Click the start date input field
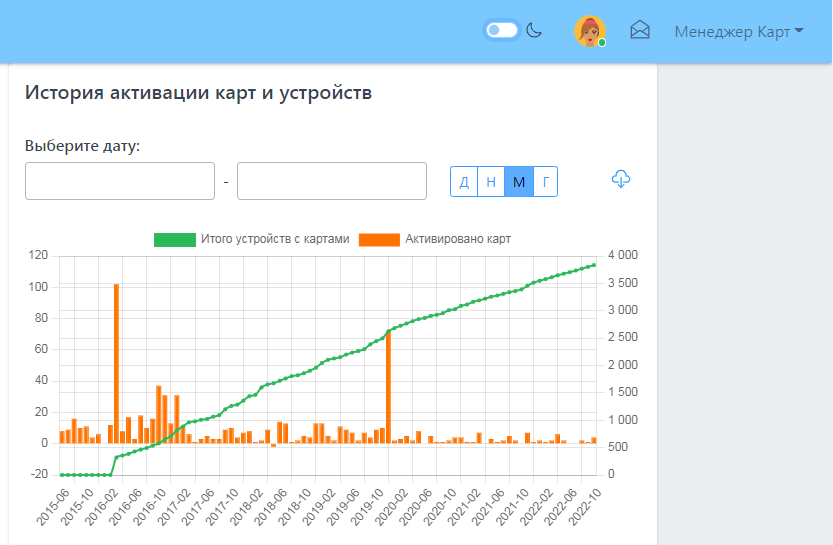This screenshot has width=833, height=545. tap(120, 181)
